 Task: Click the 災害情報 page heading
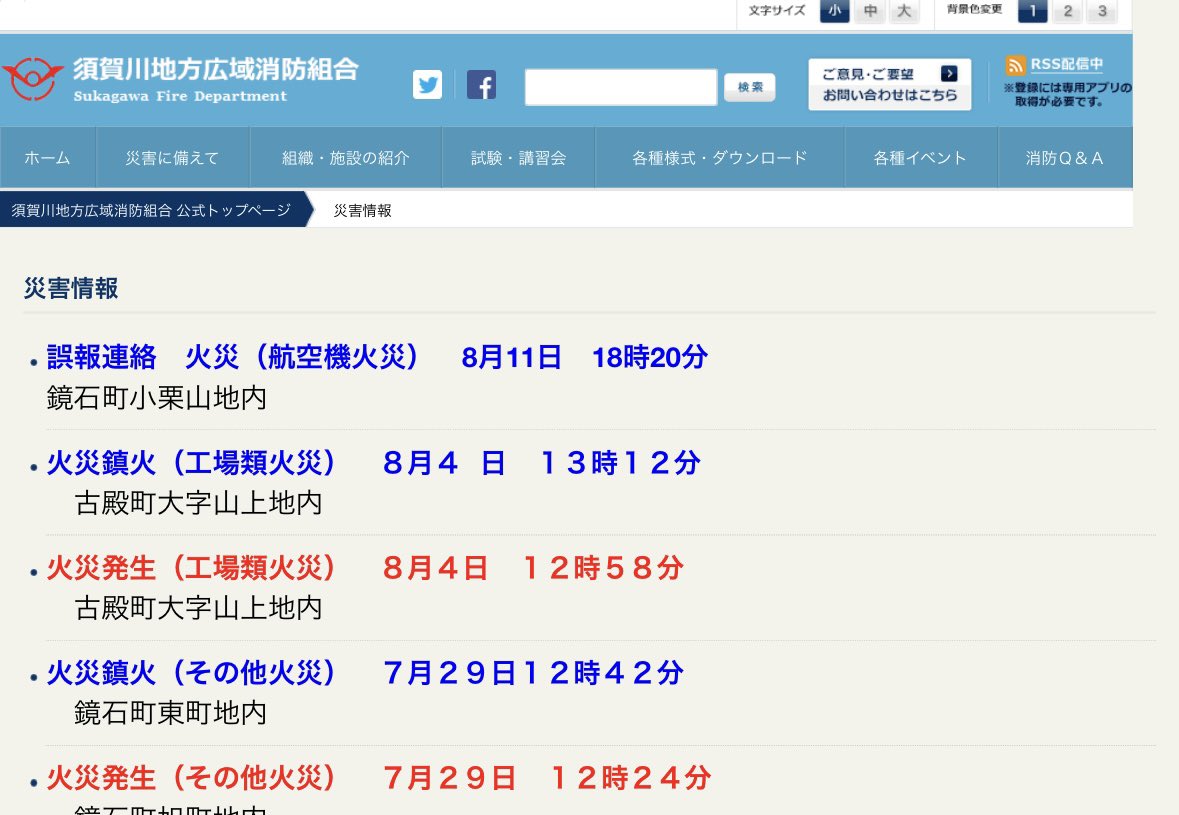[x=71, y=288]
